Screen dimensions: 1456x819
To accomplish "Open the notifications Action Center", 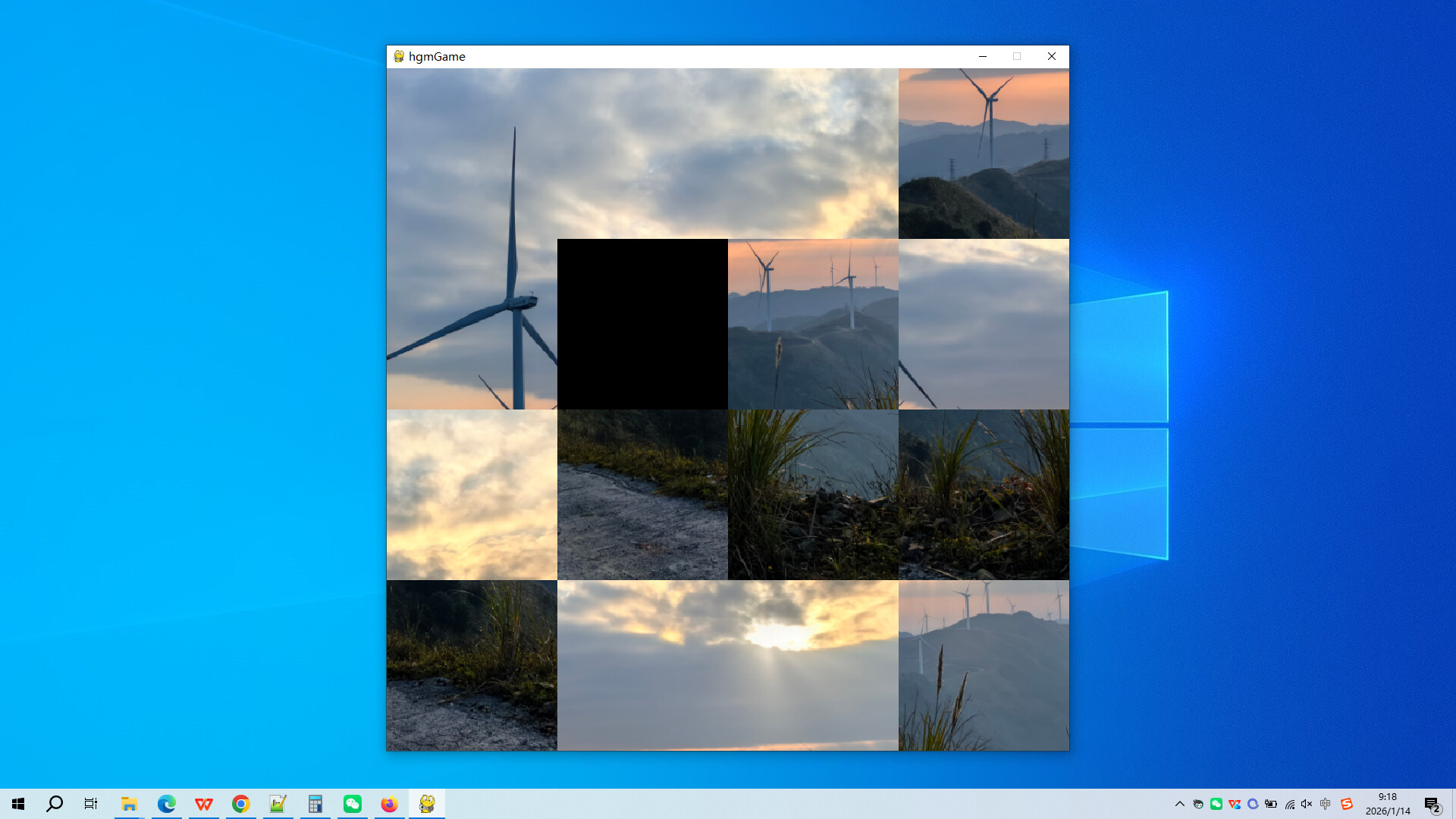I will (1432, 803).
